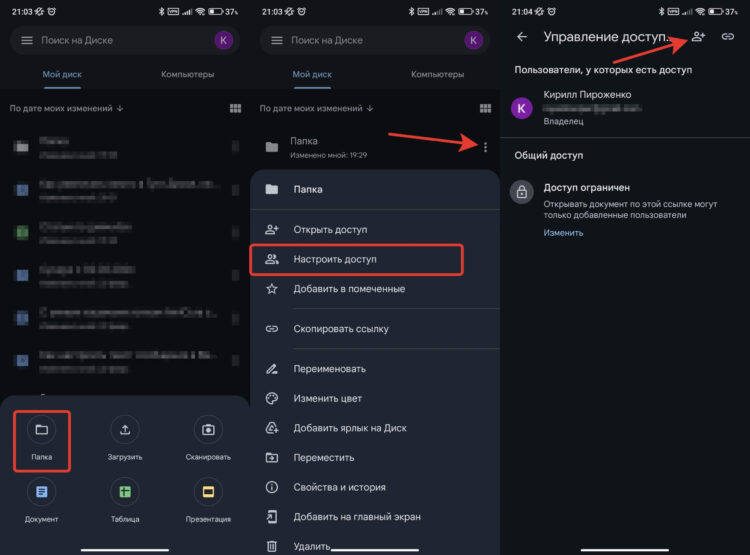Image resolution: width=750 pixels, height=555 pixels.
Task: Choose Открыть доступ from the menu
Action: (x=375, y=230)
